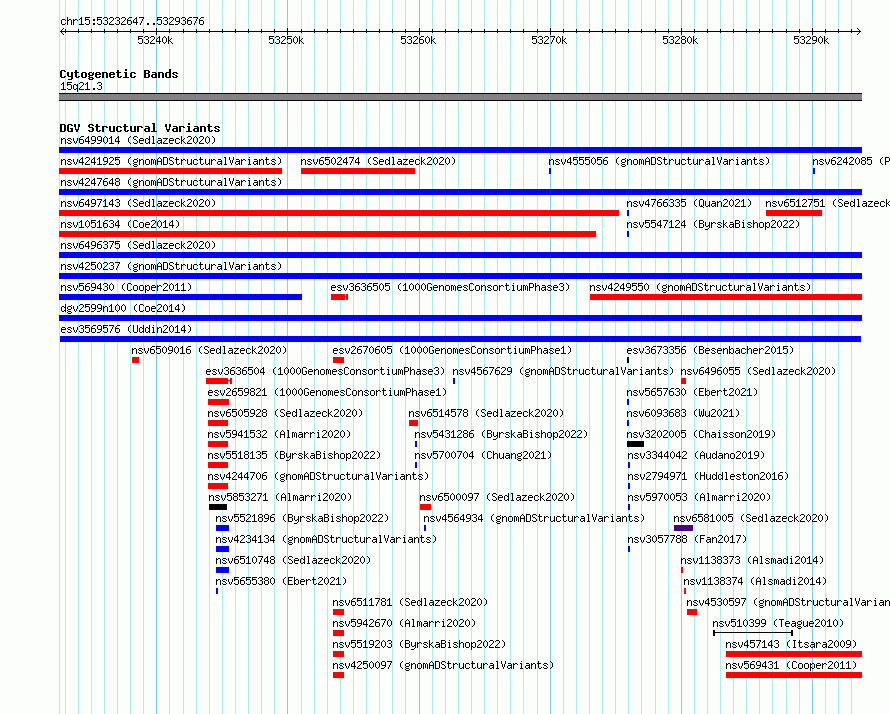Open esv3636504 (1000GenomesConsortiumPhase3) label
Image resolution: width=890 pixels, height=714 pixels.
[325, 371]
